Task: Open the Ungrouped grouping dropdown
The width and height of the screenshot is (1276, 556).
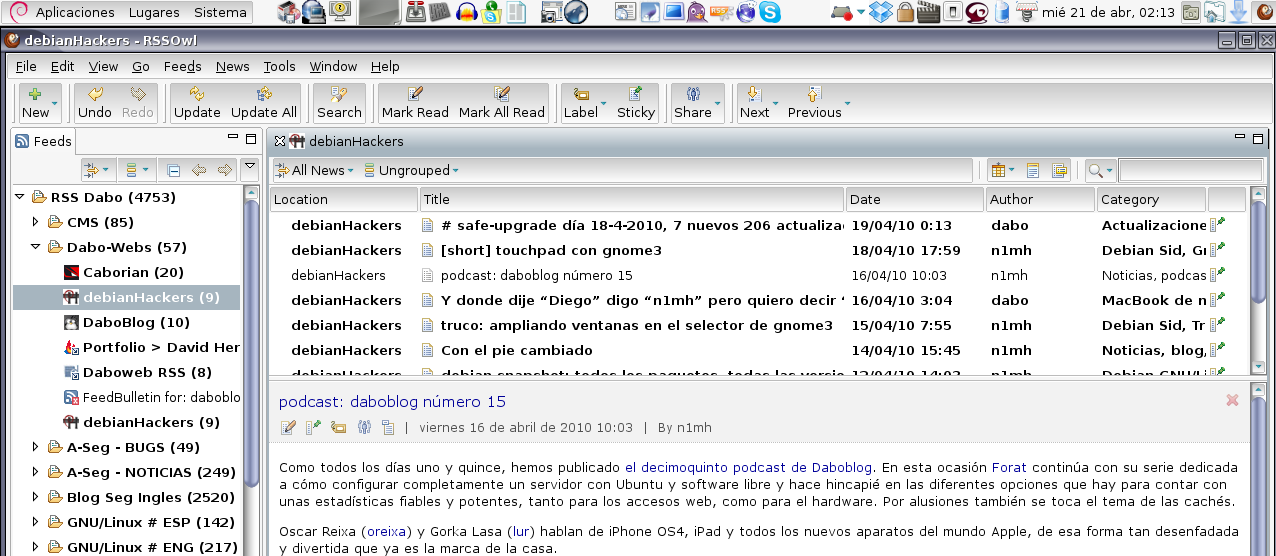Action: click(x=411, y=170)
